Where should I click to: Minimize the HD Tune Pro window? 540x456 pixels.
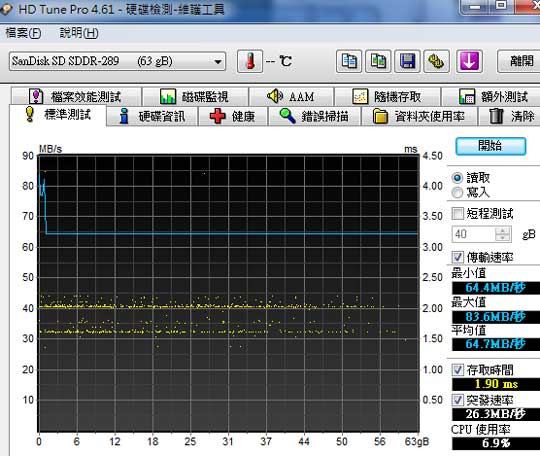click(475, 6)
